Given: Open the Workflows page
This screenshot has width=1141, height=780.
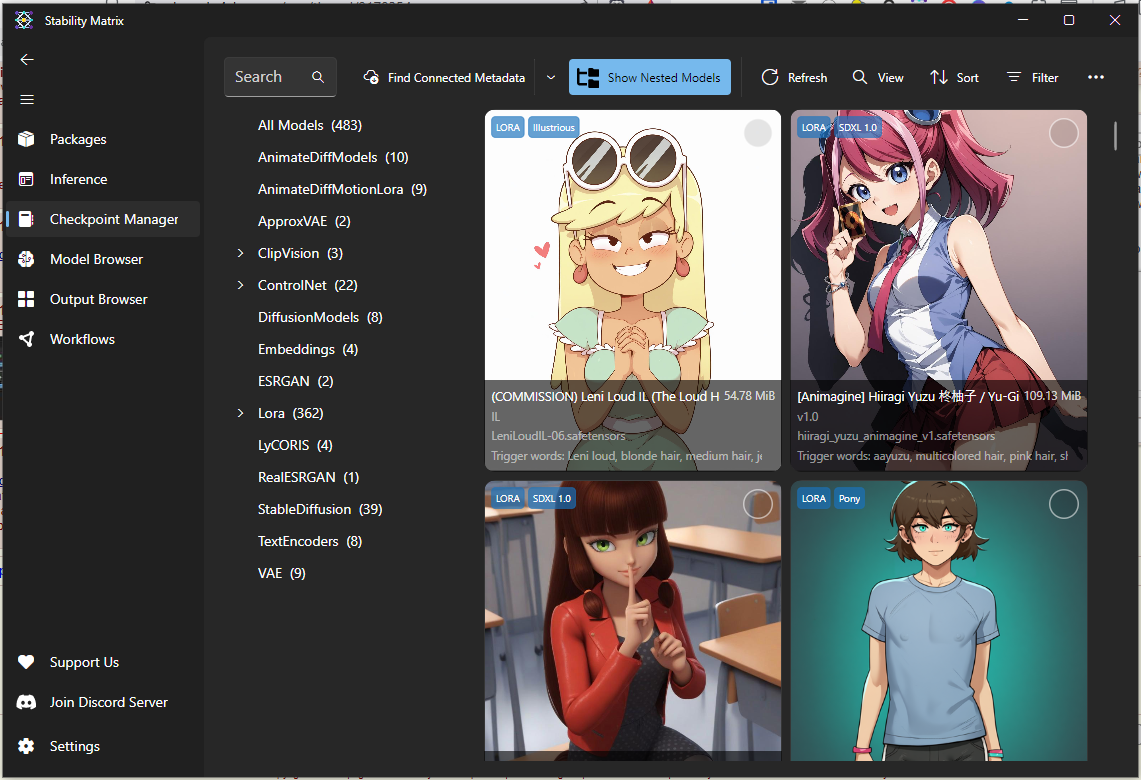Looking at the screenshot, I should 102,339.
